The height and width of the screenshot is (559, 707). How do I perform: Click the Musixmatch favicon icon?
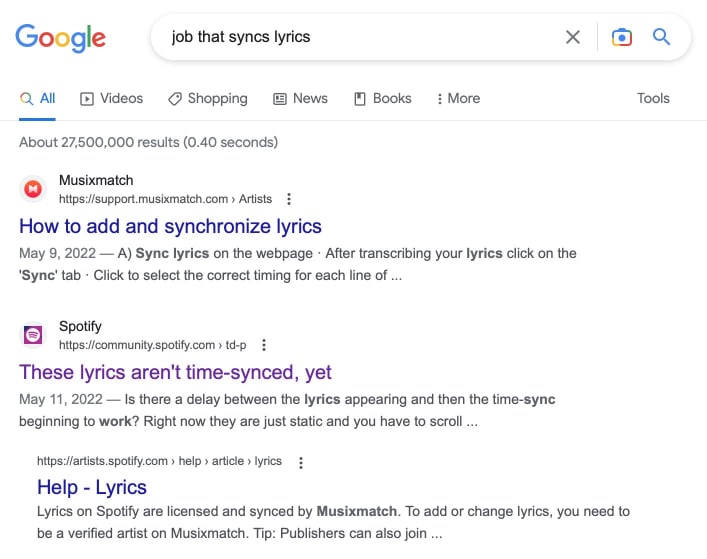33,189
